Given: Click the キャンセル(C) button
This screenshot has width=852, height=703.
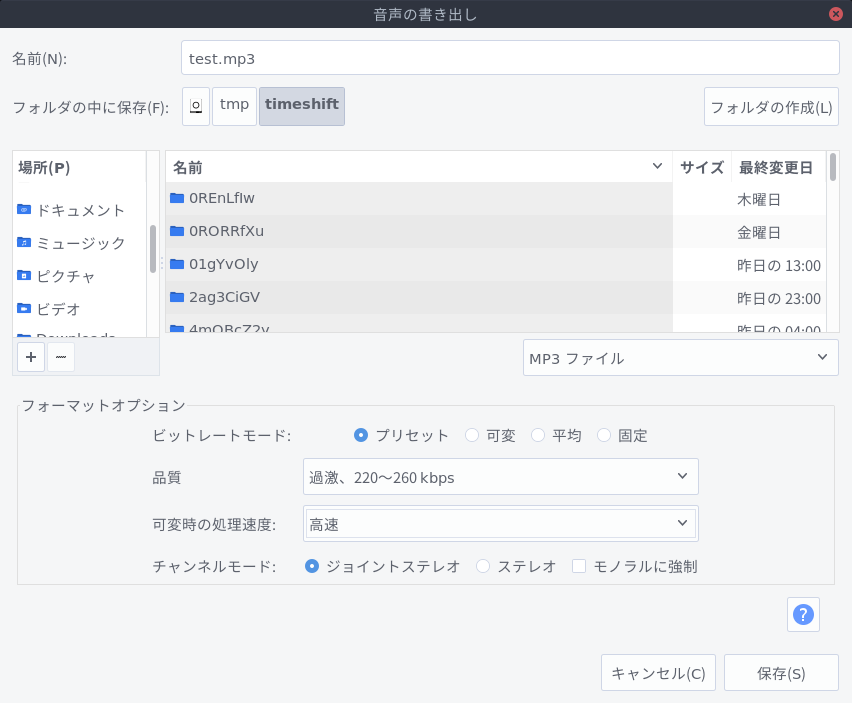Looking at the screenshot, I should click(x=658, y=672).
